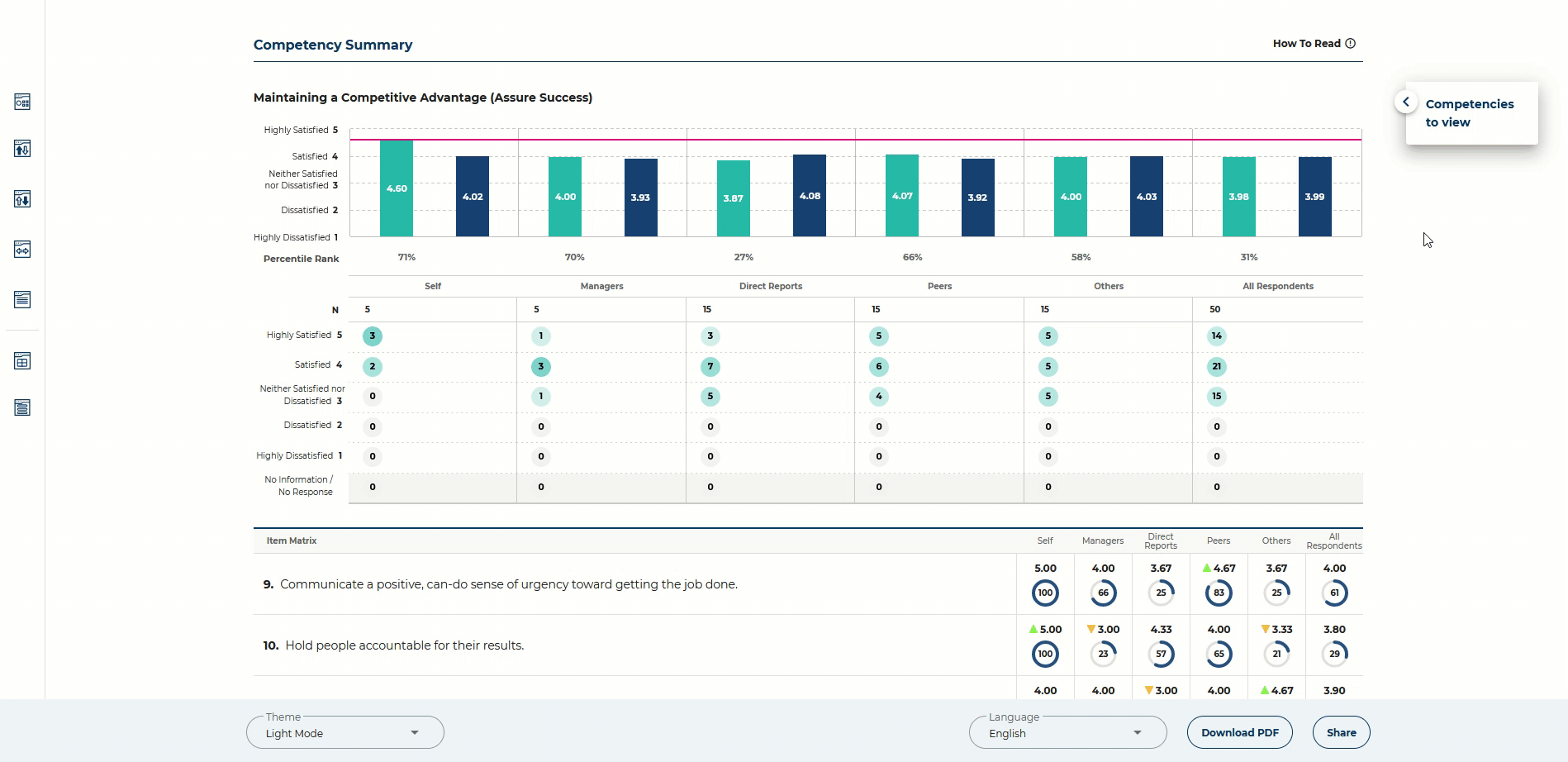Image resolution: width=1568 pixels, height=762 pixels.
Task: Click item 9's All Respondents ring showing 61
Action: (1334, 593)
